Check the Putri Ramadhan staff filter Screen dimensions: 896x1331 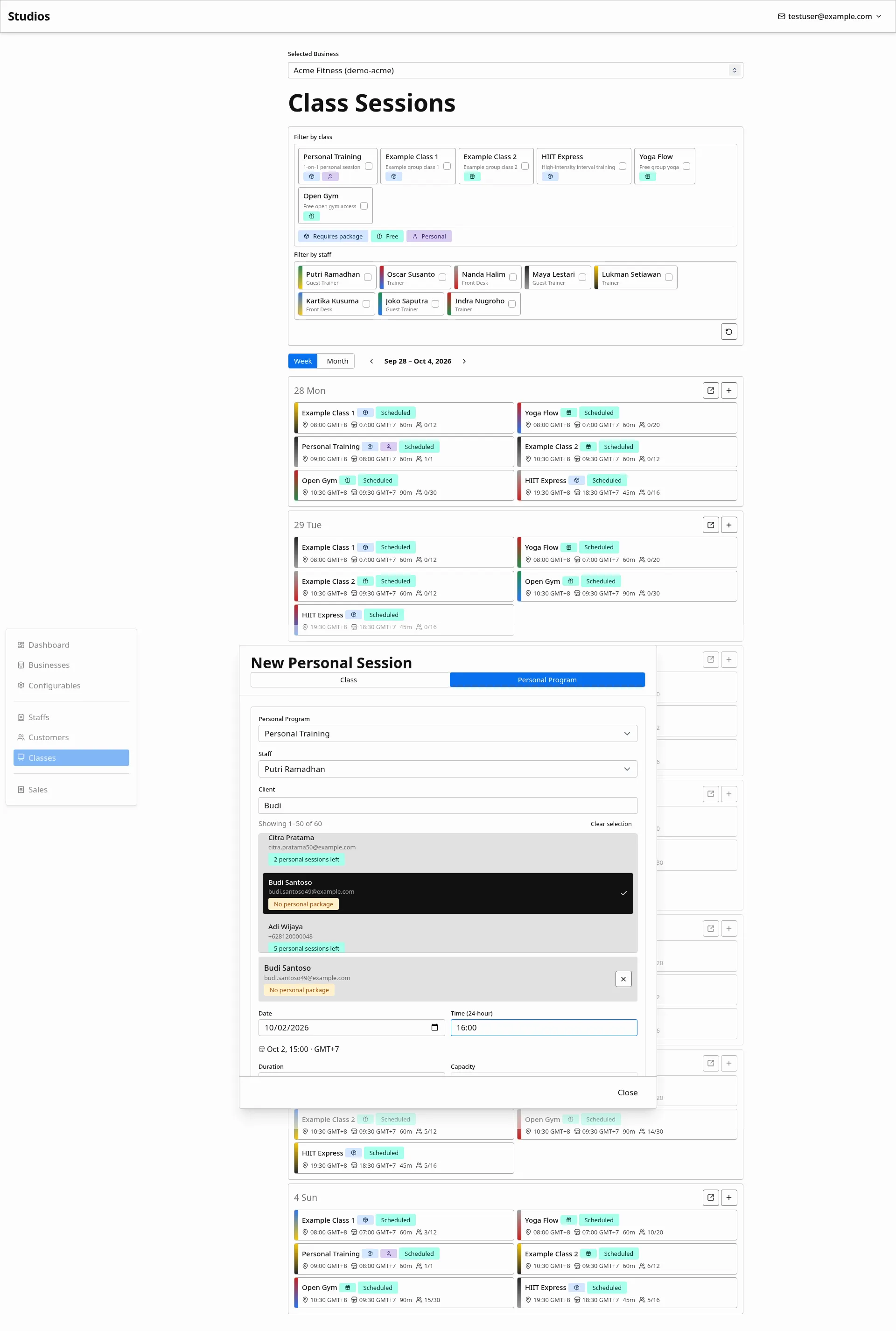[x=367, y=277]
